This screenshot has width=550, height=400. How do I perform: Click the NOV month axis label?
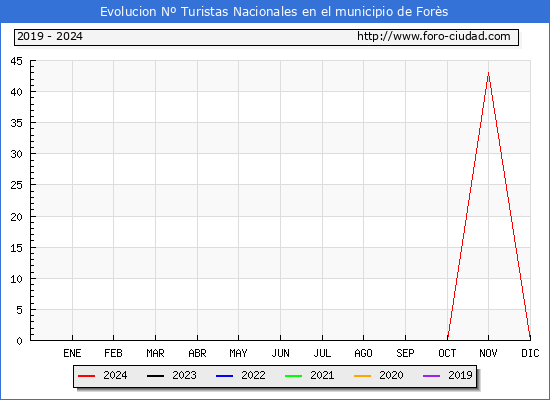[x=488, y=353]
